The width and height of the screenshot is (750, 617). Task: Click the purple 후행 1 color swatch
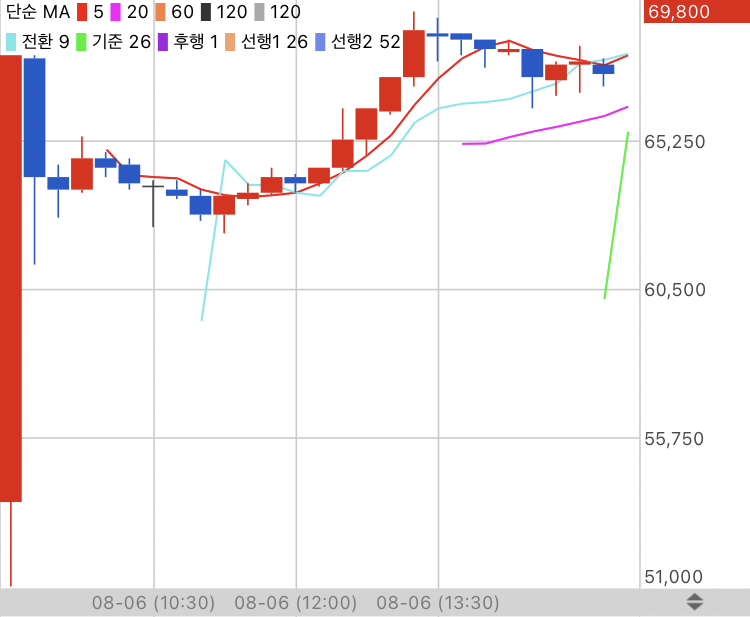point(163,42)
